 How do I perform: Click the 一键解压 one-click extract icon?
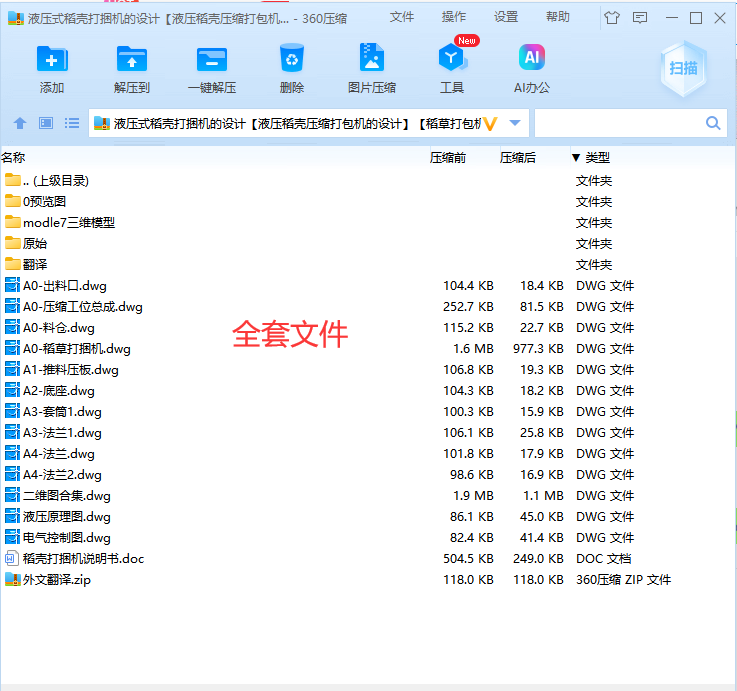tap(212, 59)
